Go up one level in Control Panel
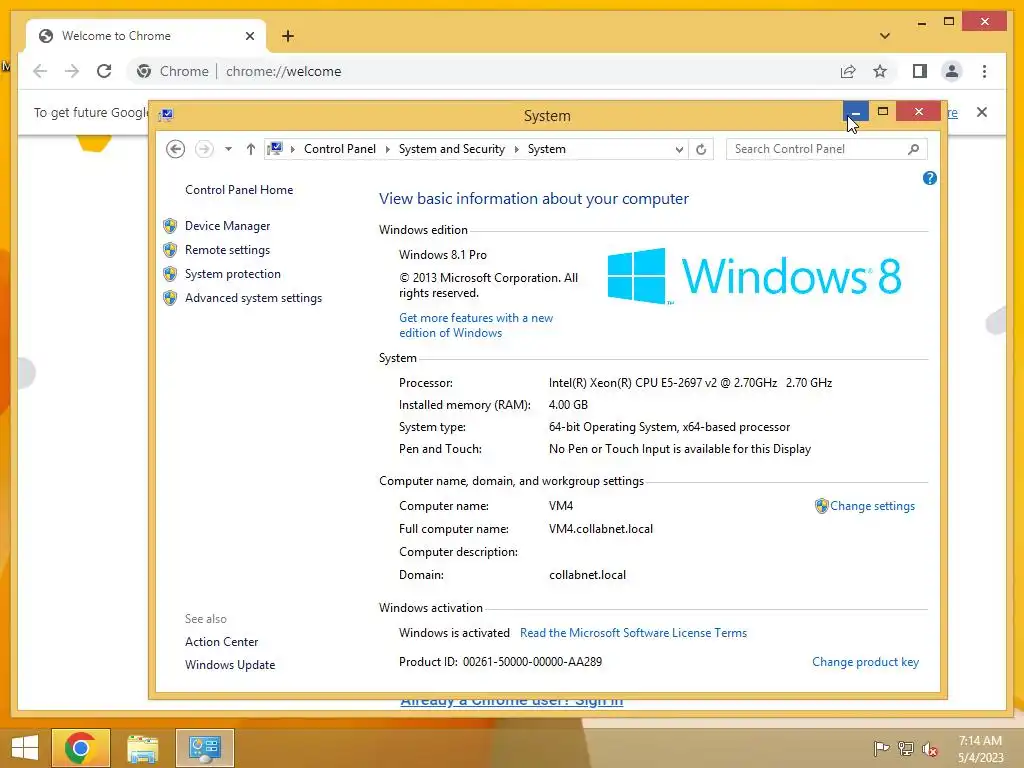This screenshot has width=1024, height=768. pos(251,150)
